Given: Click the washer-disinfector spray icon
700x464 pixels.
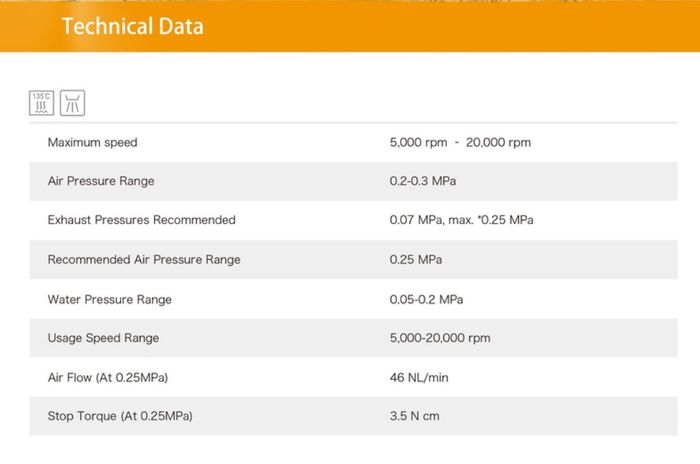Looking at the screenshot, I should click(72, 102).
